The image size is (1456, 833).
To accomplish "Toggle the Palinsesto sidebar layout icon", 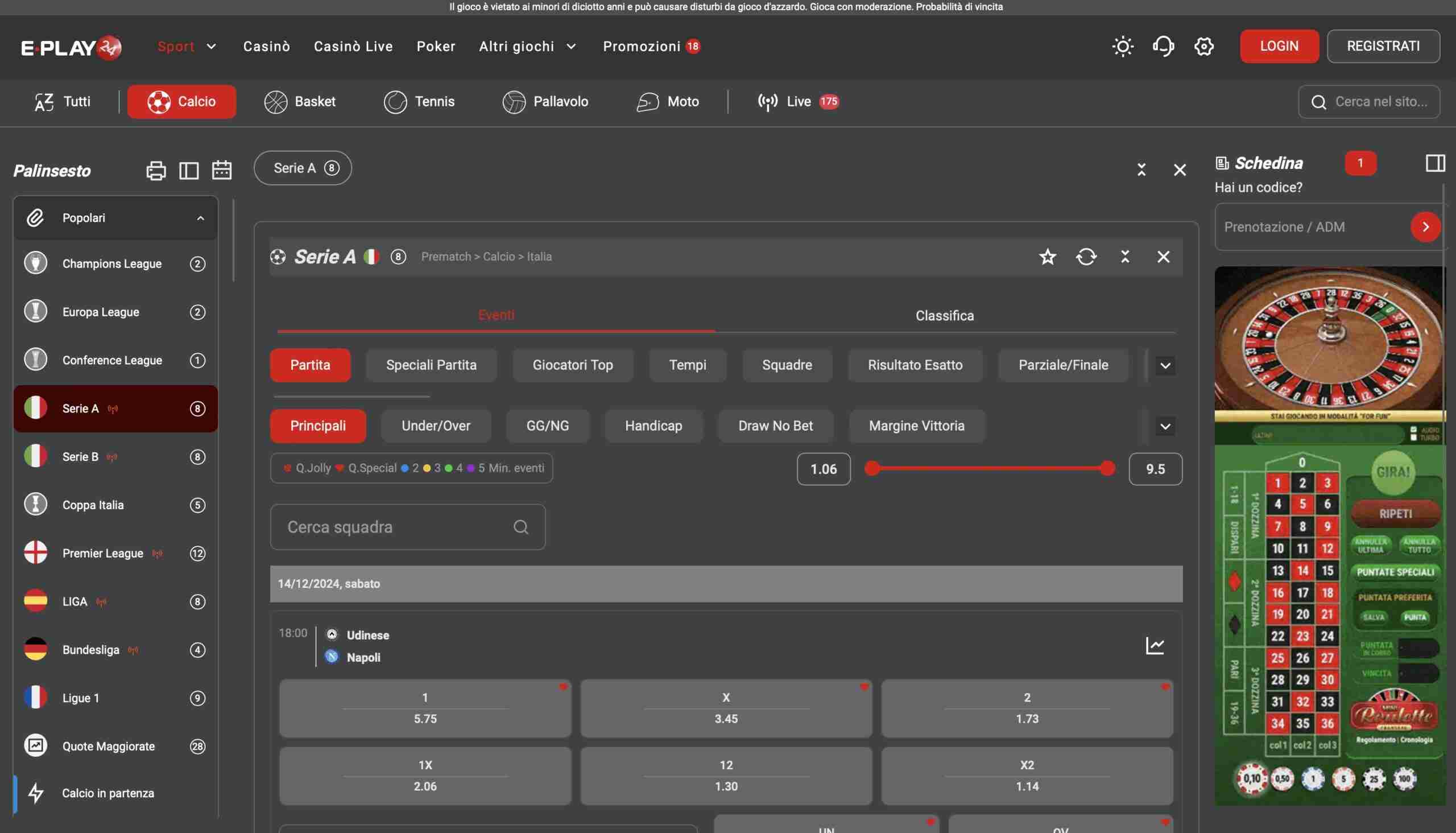I will tap(189, 171).
